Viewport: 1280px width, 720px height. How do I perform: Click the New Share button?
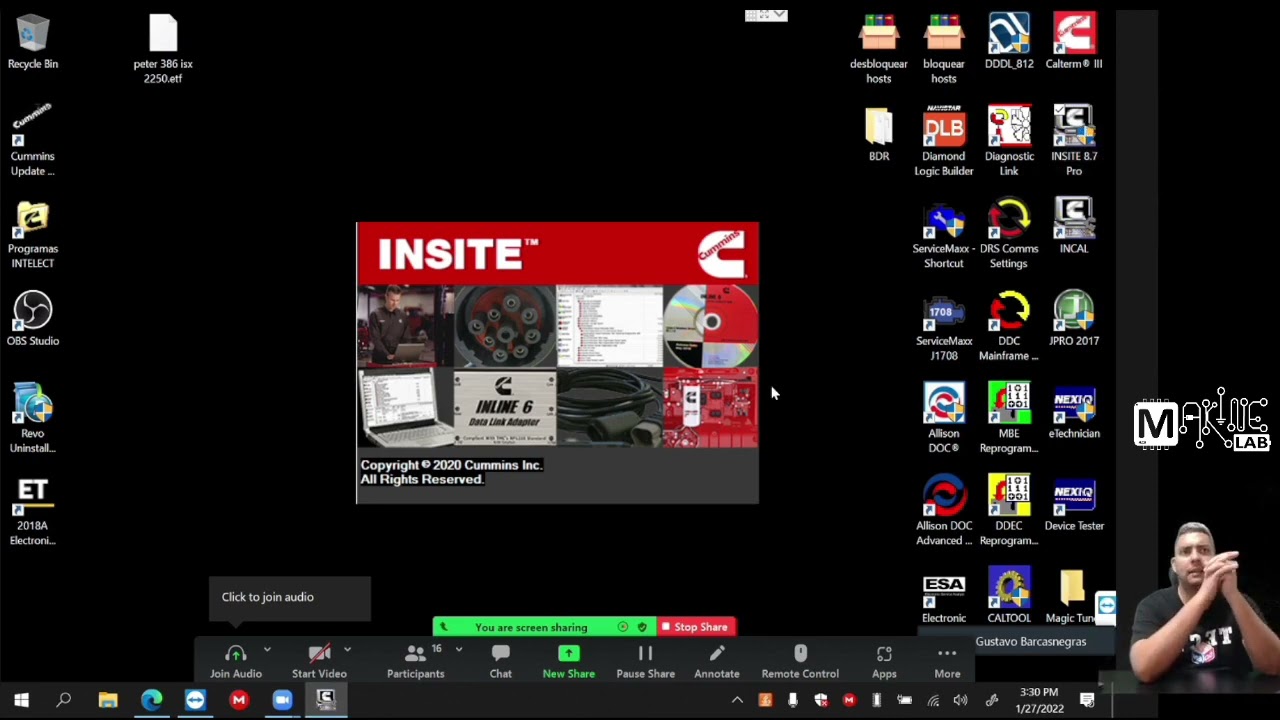click(568, 662)
